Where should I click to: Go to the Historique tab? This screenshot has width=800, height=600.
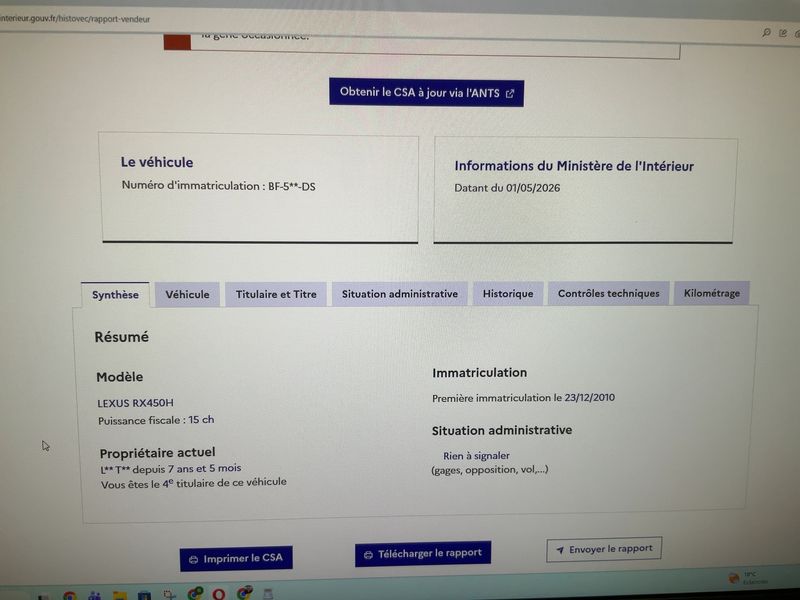pyautogui.click(x=508, y=293)
